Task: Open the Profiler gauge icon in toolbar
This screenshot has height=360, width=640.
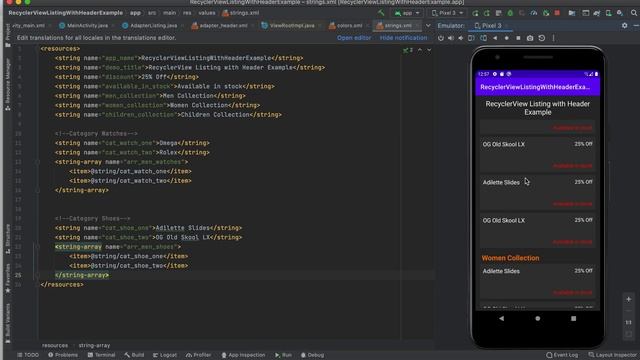Action: [533, 13]
